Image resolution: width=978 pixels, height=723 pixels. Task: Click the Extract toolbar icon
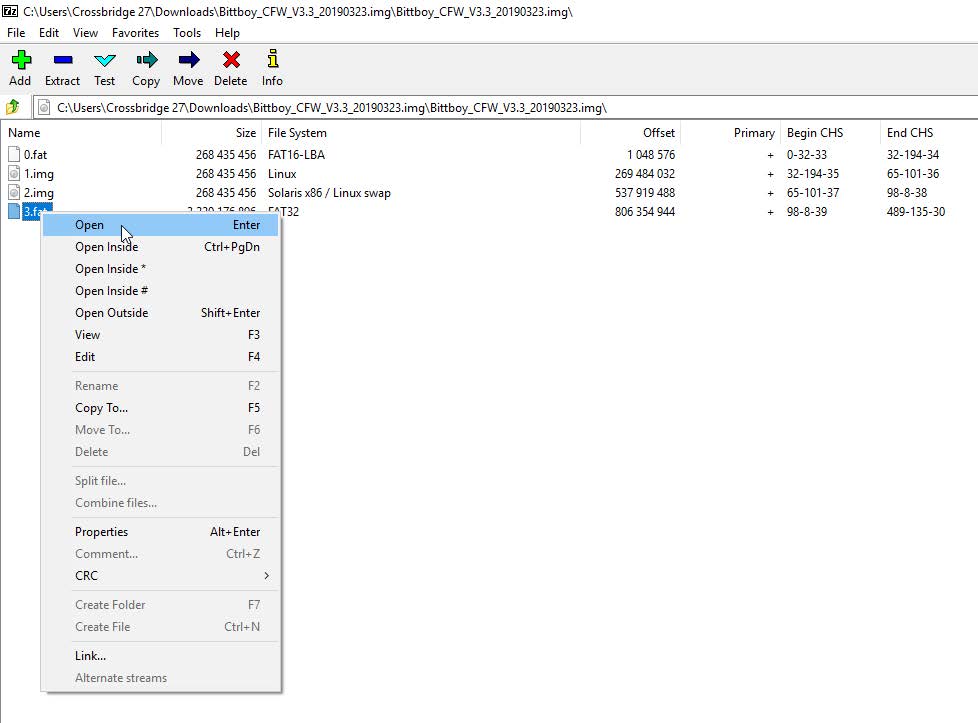63,60
